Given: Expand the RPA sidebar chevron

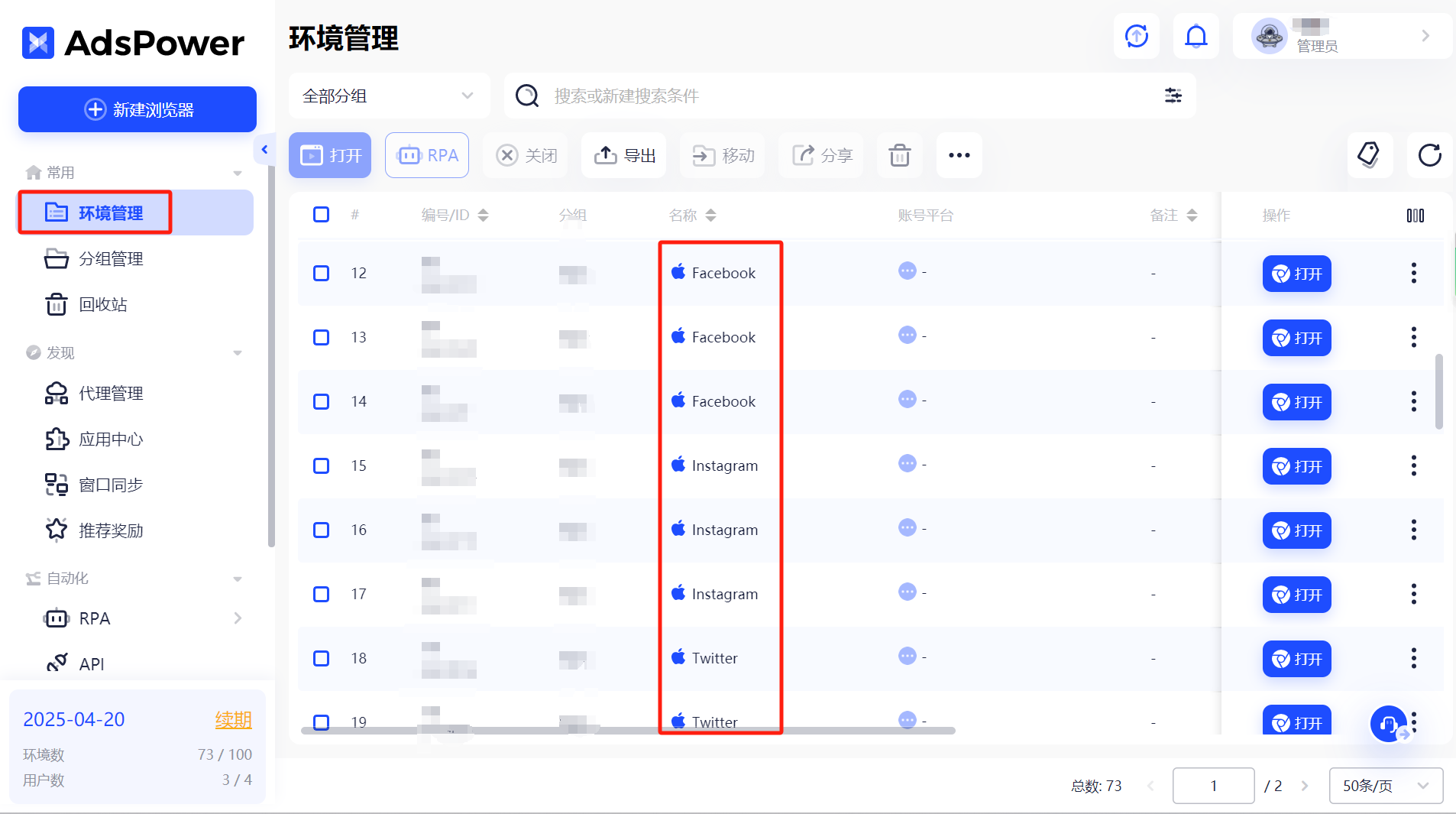Looking at the screenshot, I should tap(237, 618).
